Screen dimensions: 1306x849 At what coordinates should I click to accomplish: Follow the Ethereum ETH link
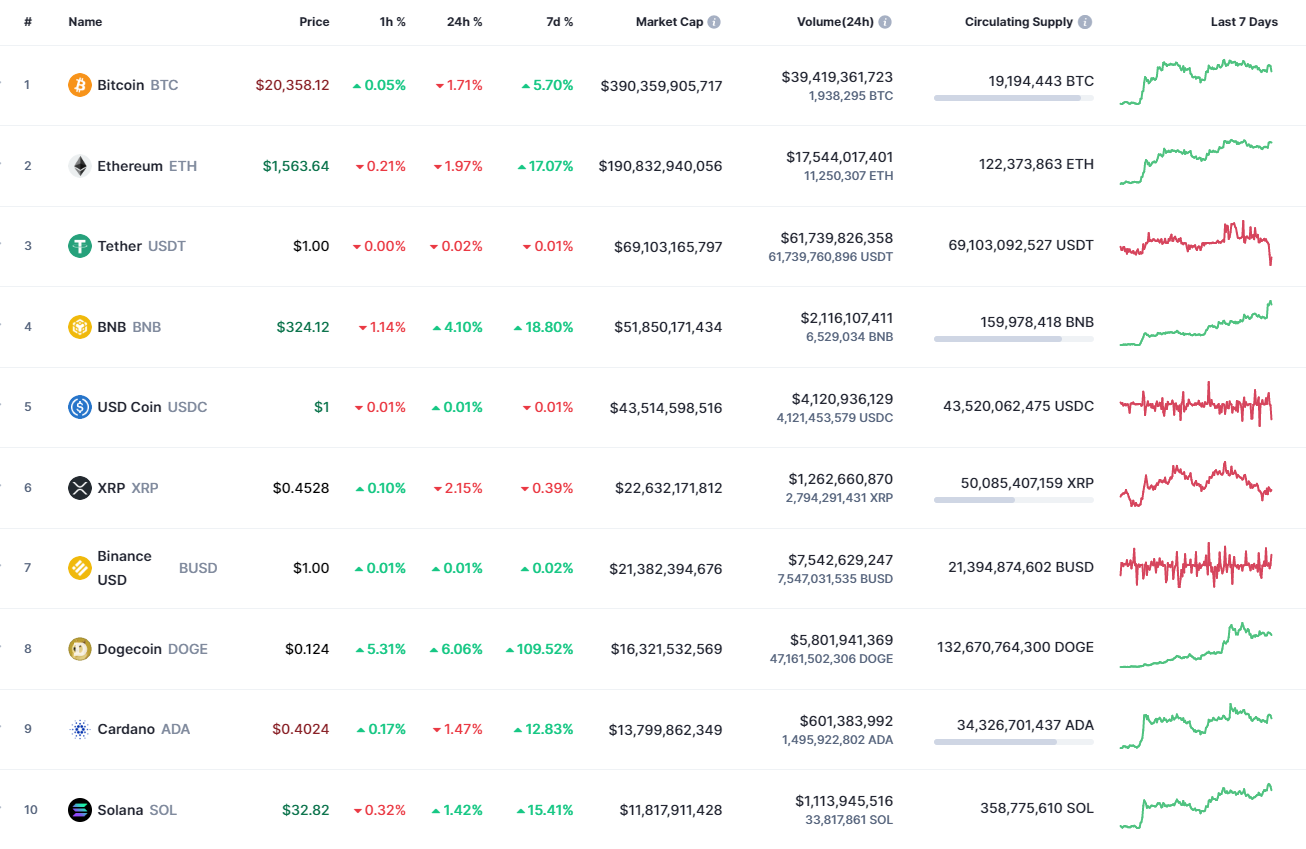tap(128, 166)
